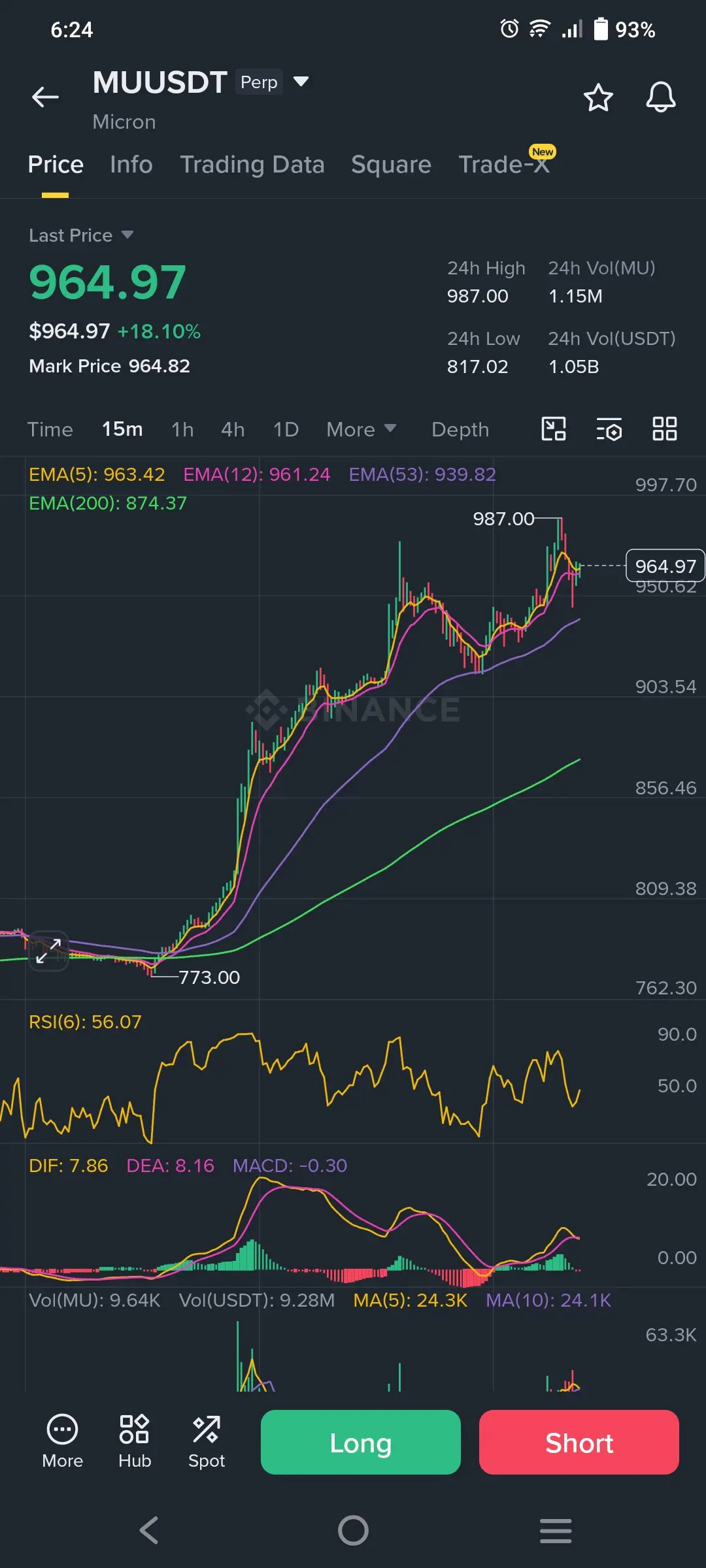Tap the current price tag 964.97 on axis
Image resolution: width=706 pixels, height=1568 pixels.
(665, 566)
